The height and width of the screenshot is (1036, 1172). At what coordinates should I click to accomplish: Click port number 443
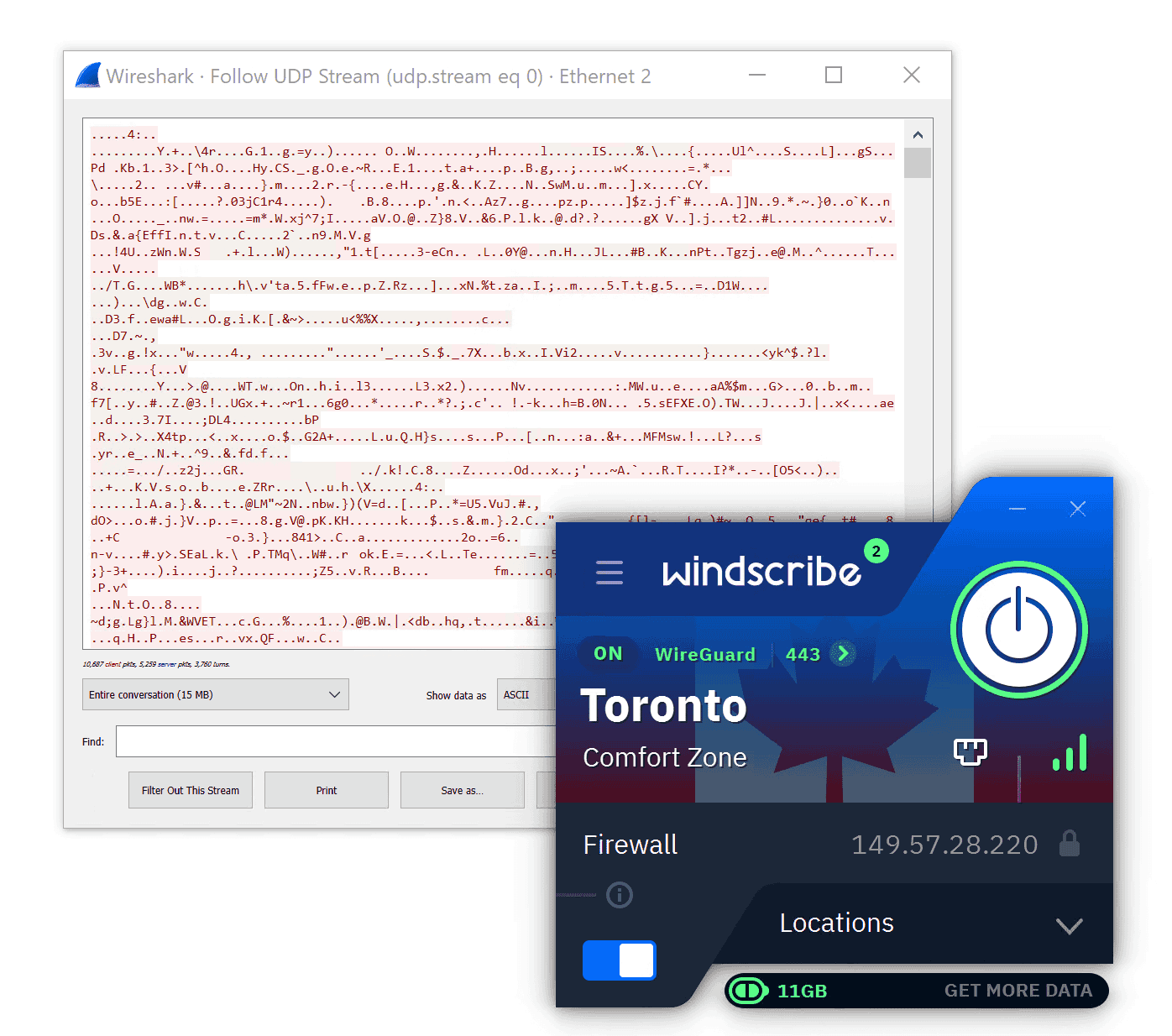tap(803, 655)
